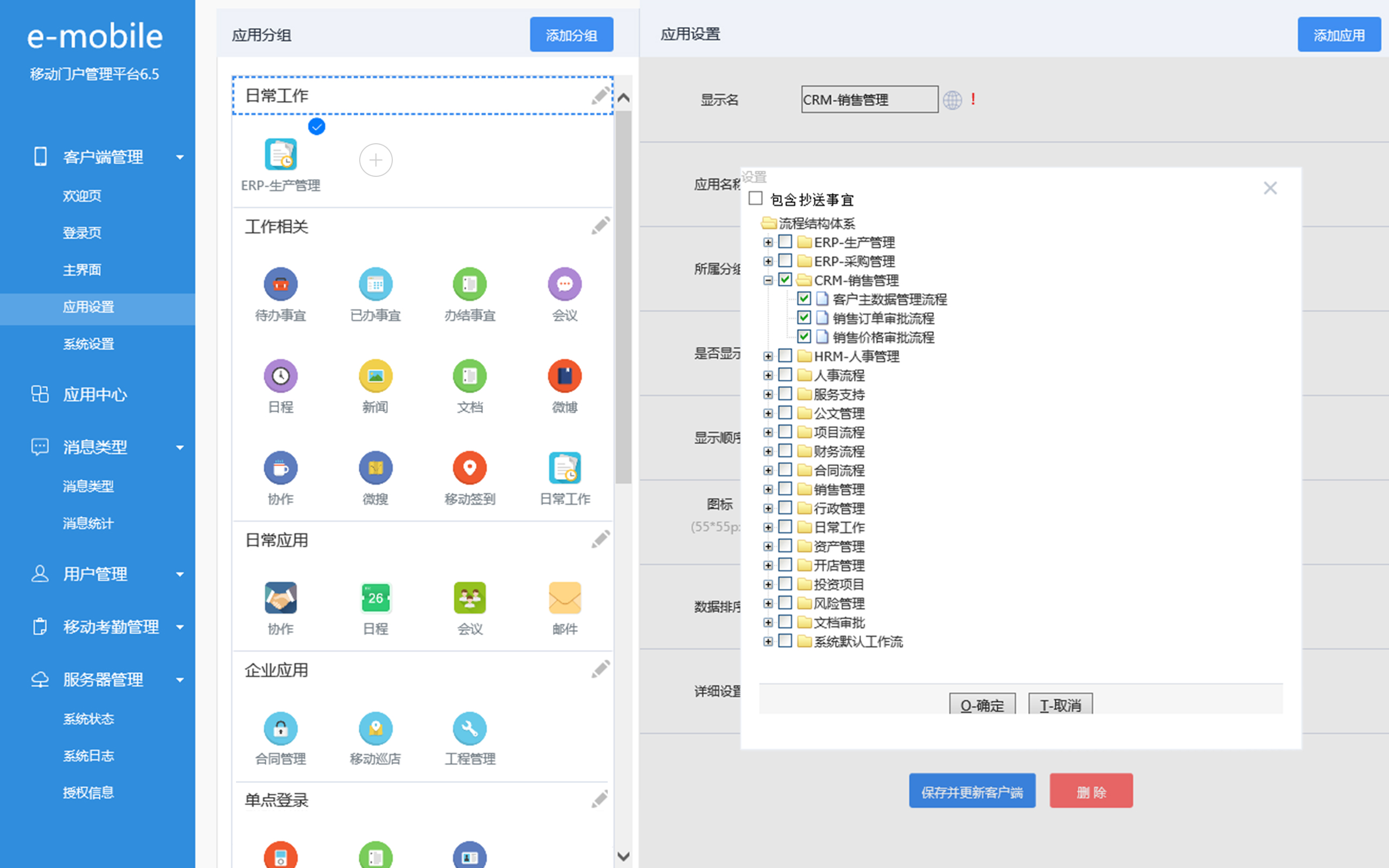Open the 微博 app icon
Screen dimensions: 1389x868
point(565,376)
